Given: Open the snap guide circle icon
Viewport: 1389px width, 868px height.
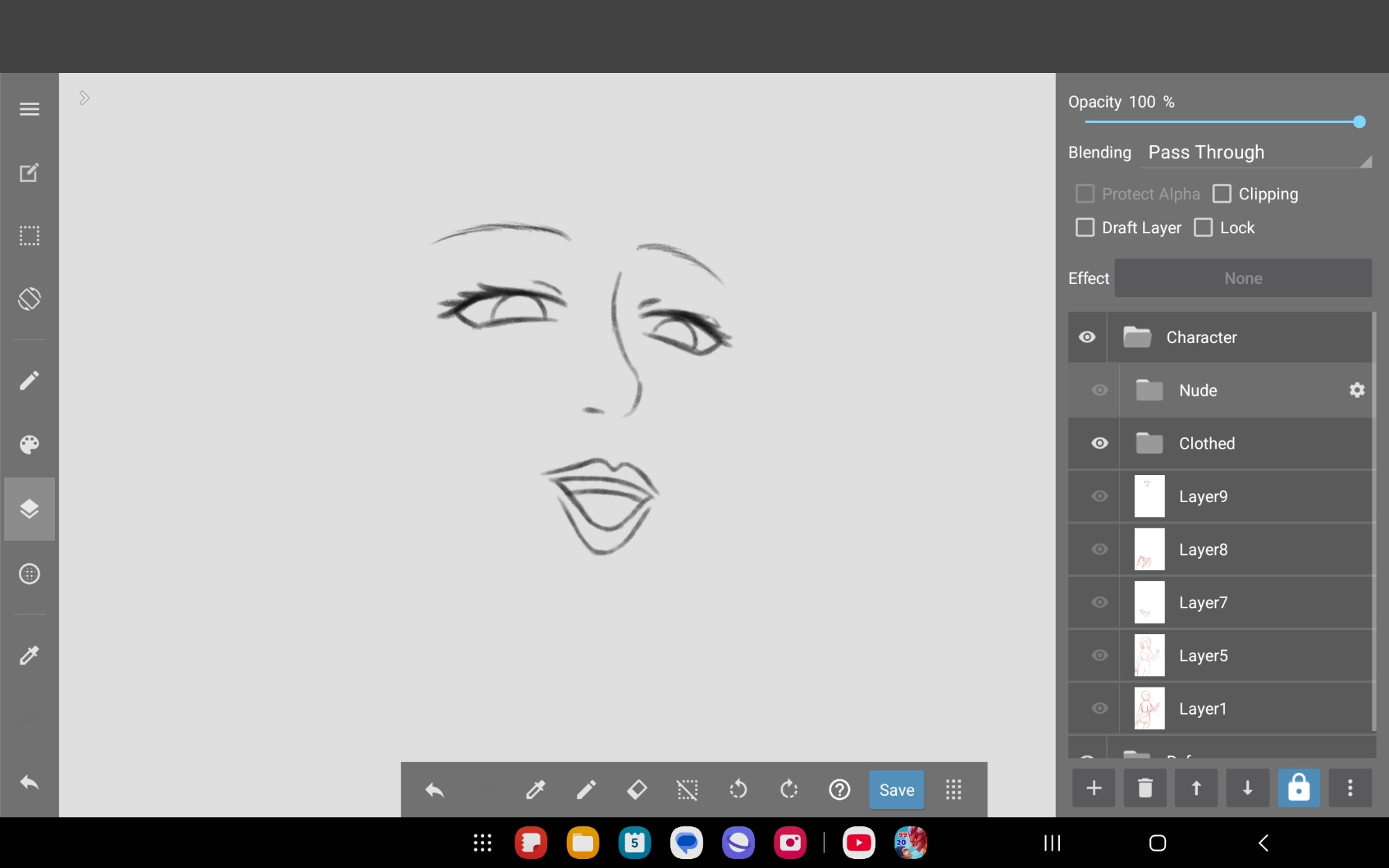Looking at the screenshot, I should (x=29, y=574).
